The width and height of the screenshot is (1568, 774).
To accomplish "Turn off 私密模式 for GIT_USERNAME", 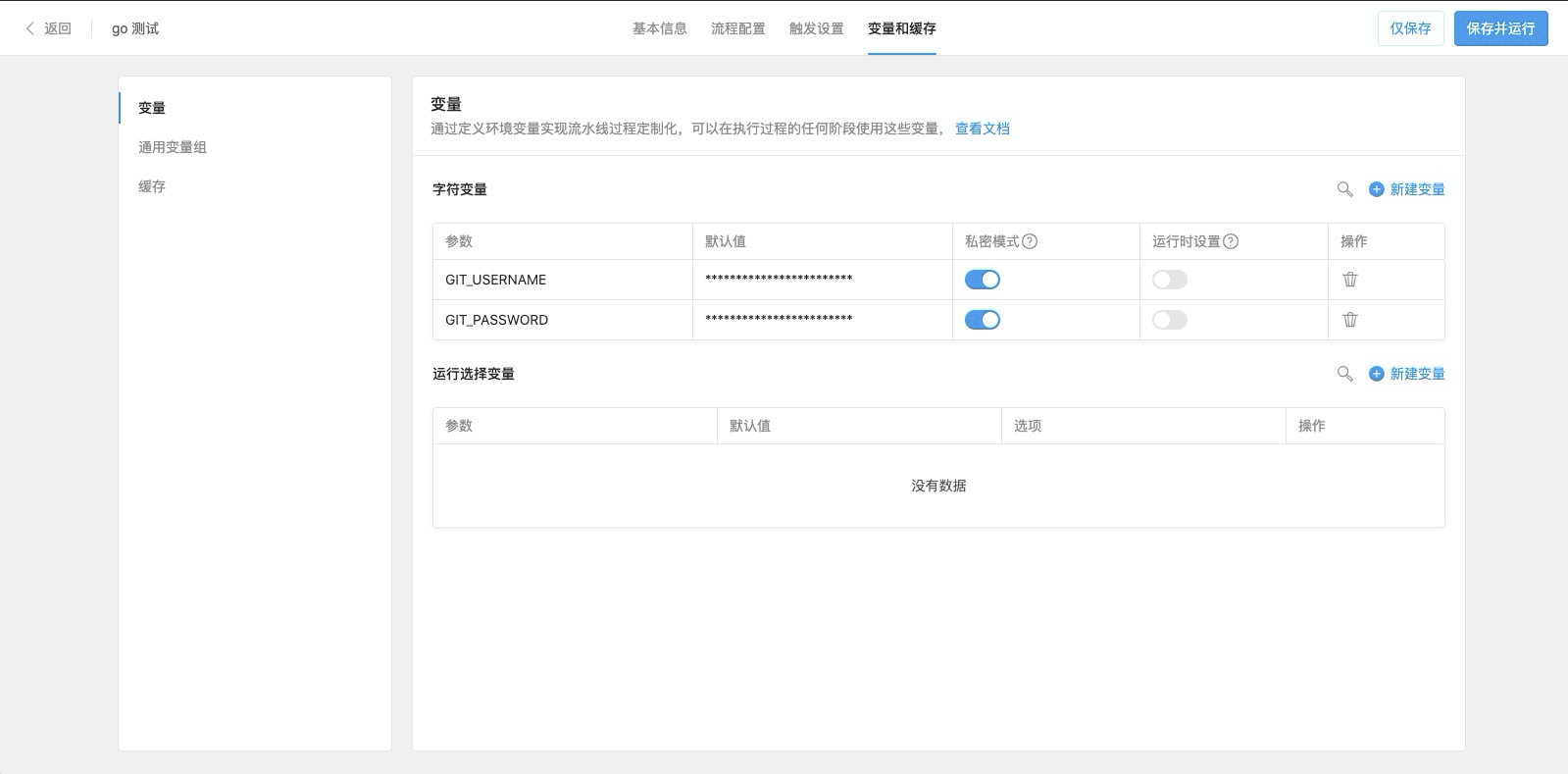I will click(x=983, y=280).
